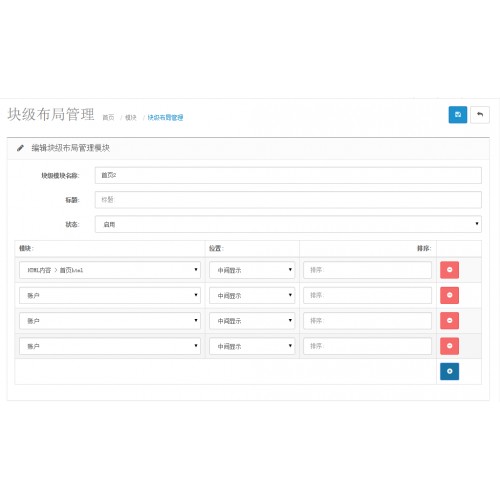Open the first row's 中间显示 position dropdown

coord(252,270)
